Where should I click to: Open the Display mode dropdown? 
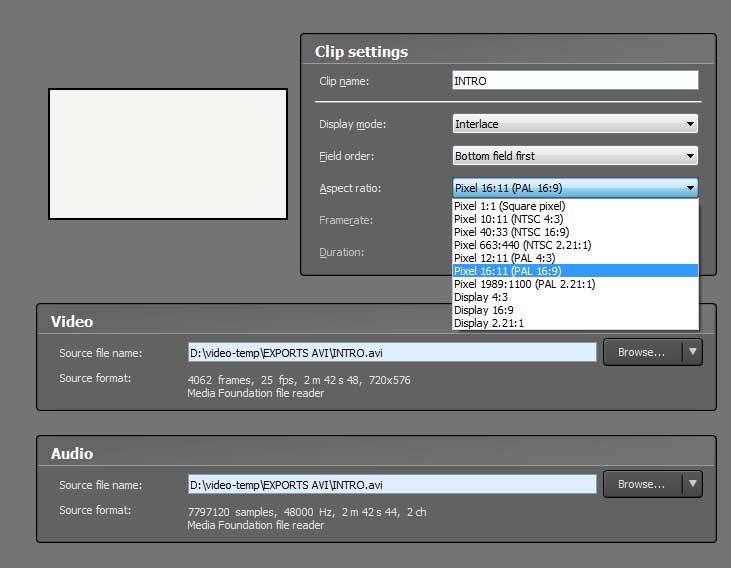pos(575,124)
